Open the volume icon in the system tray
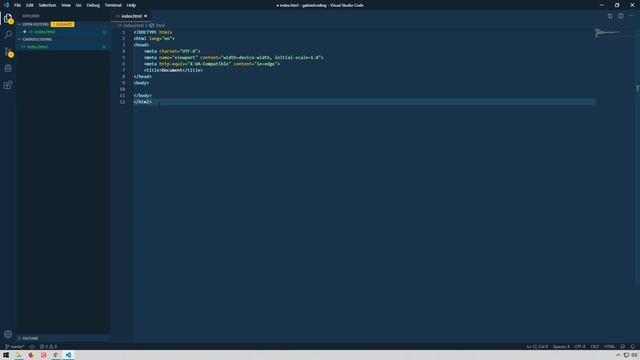This screenshot has width=640, height=360. pyautogui.click(x=634, y=355)
